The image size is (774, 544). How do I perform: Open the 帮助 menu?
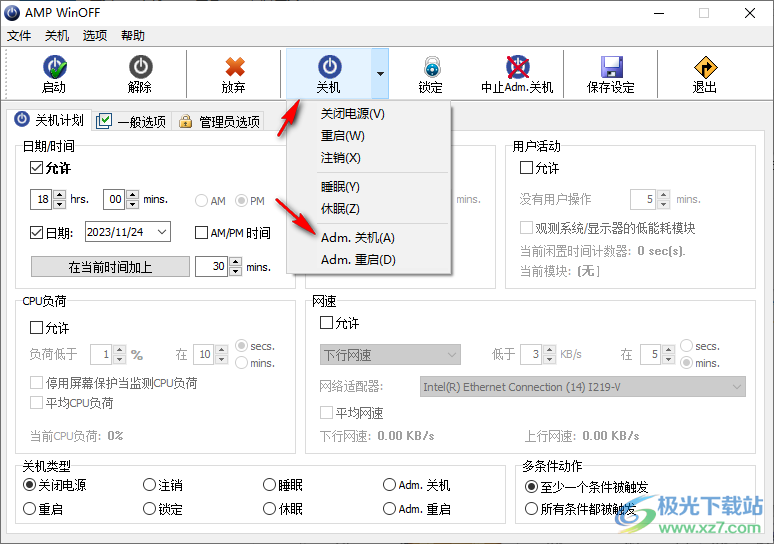(x=133, y=36)
